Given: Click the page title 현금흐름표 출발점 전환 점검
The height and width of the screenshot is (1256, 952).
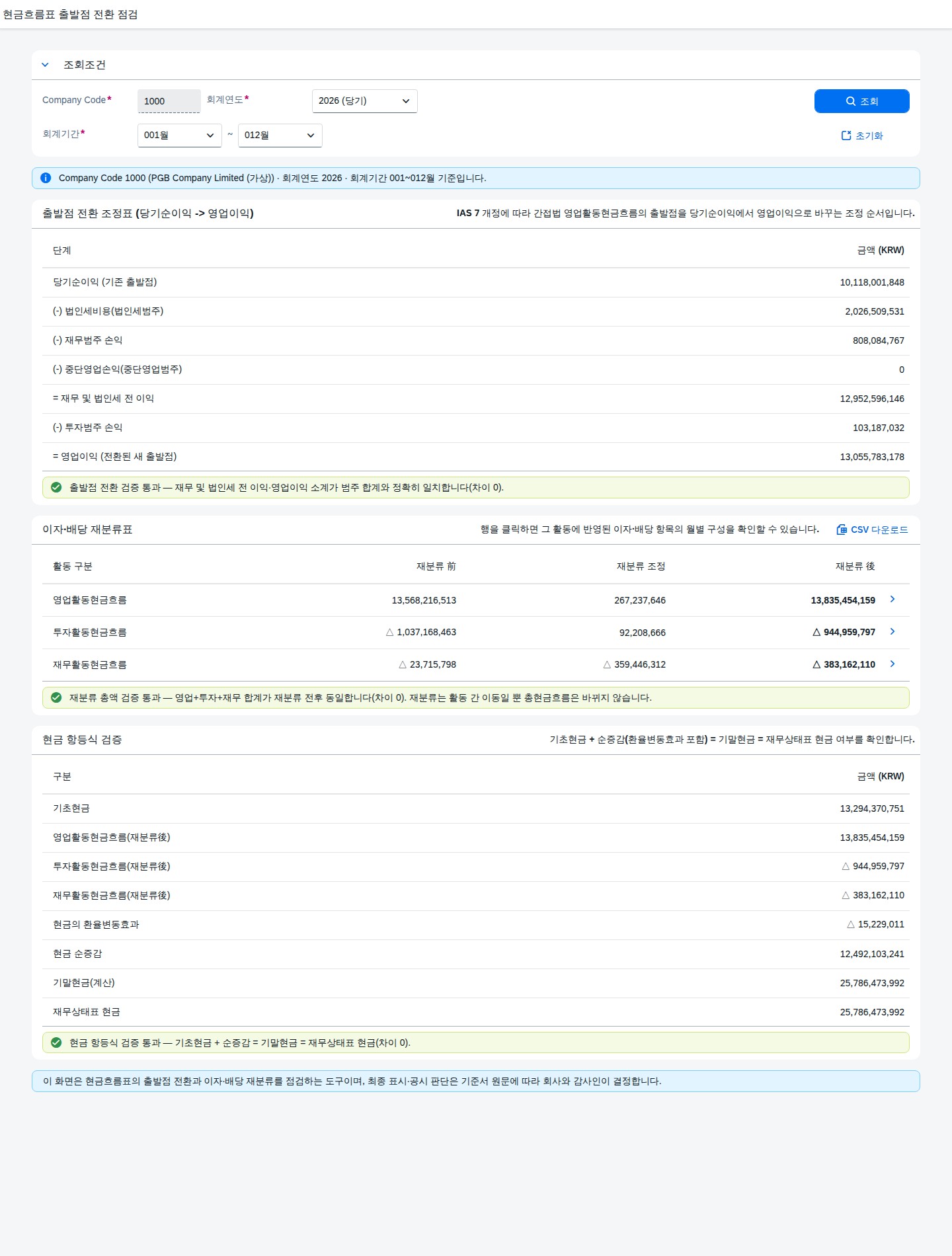Looking at the screenshot, I should coord(70,15).
